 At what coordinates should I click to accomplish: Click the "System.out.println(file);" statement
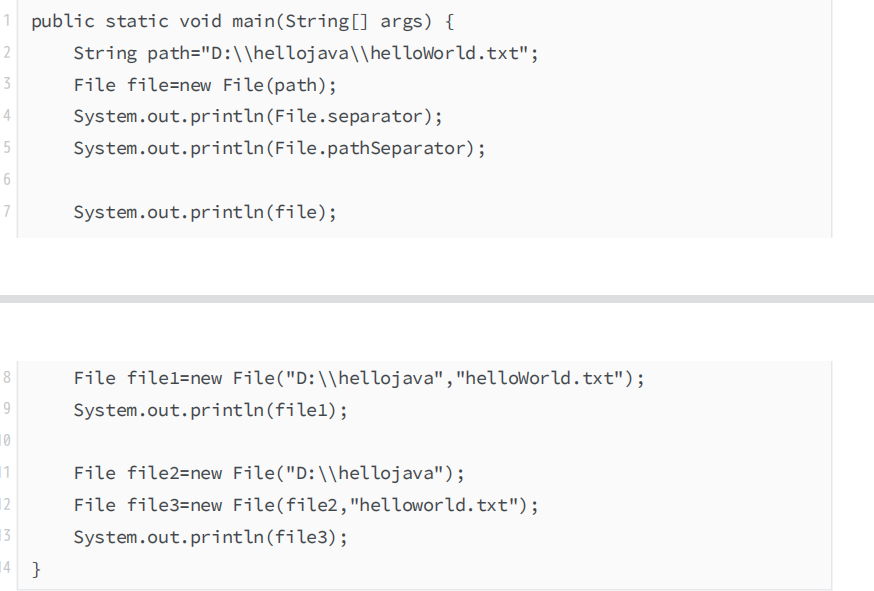click(205, 212)
